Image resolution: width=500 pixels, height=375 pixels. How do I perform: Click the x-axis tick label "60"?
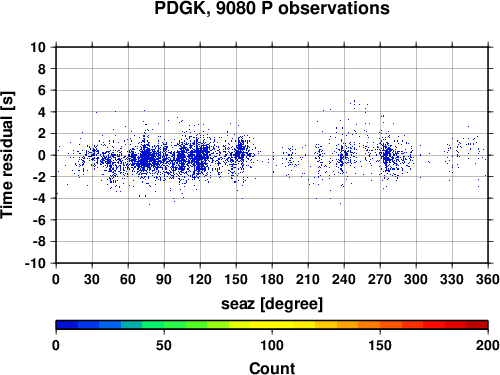click(x=128, y=279)
